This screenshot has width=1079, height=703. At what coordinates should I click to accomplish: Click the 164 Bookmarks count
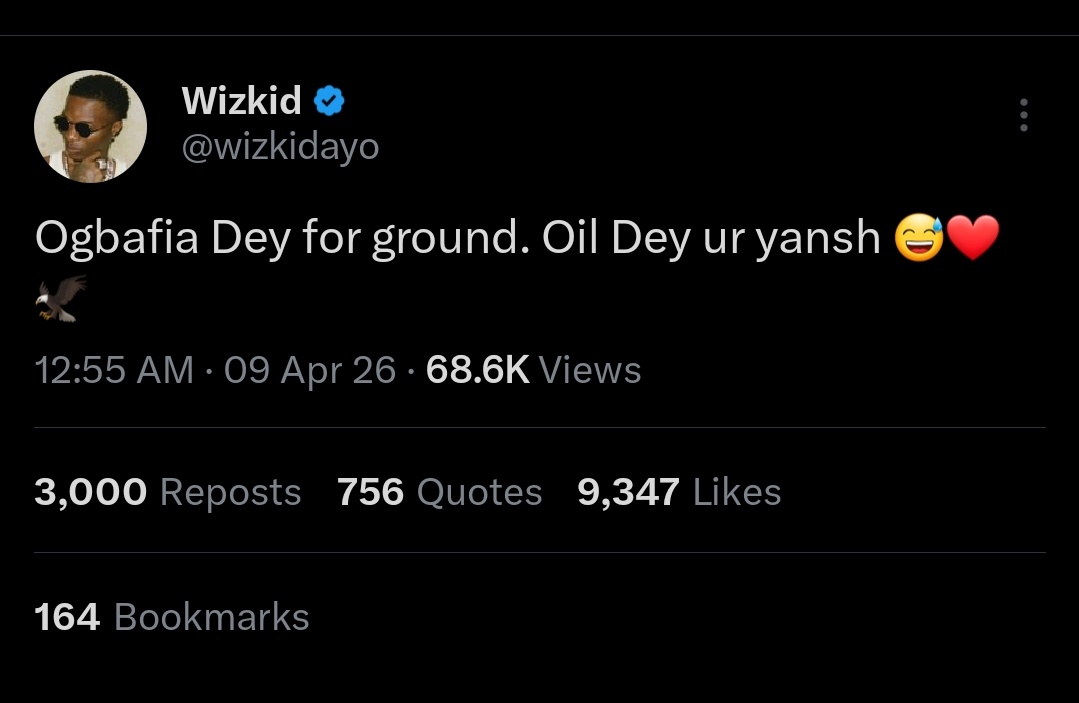coord(171,616)
